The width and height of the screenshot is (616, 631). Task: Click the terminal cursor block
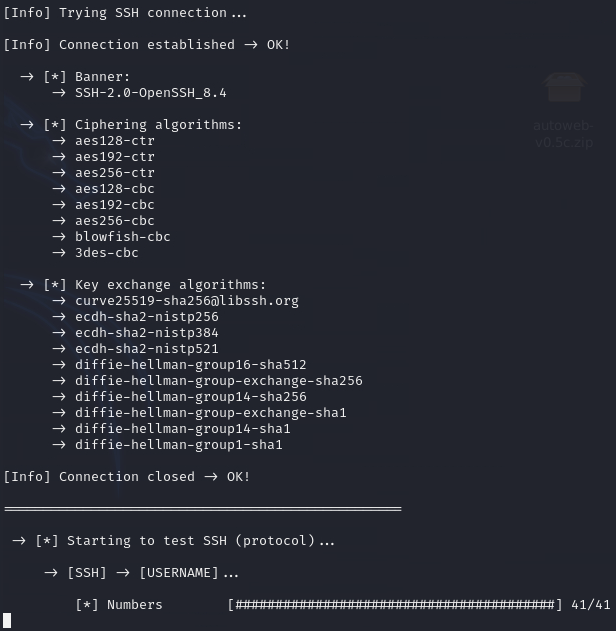coord(8,621)
